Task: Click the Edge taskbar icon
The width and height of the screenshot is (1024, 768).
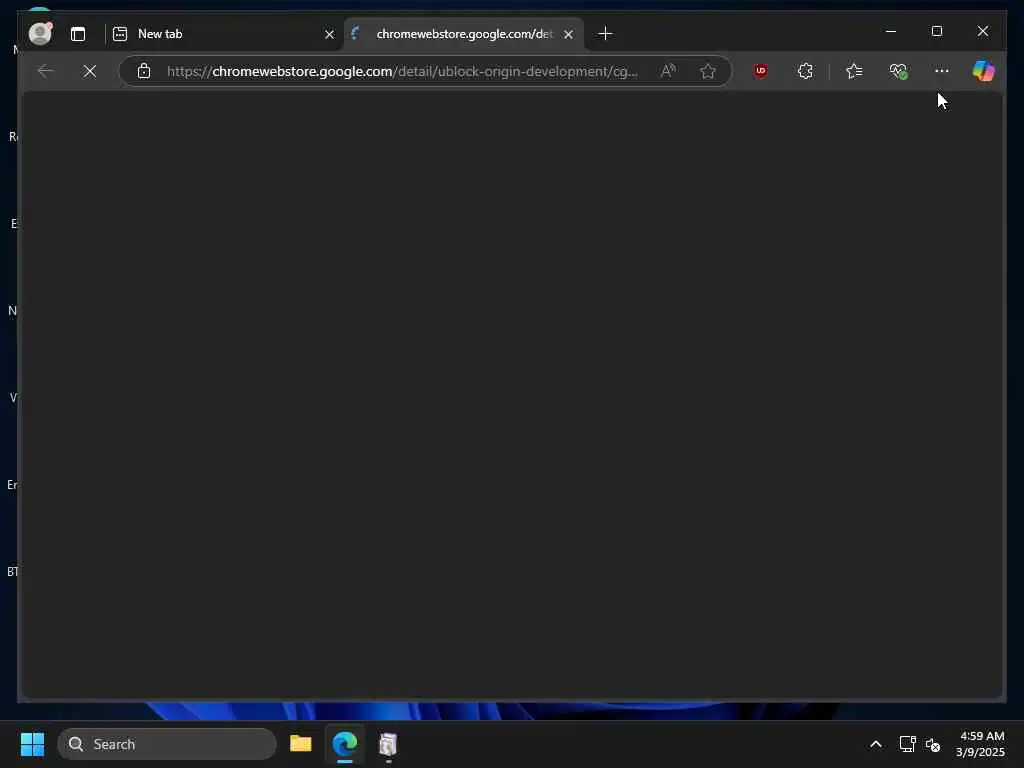Action: point(345,744)
